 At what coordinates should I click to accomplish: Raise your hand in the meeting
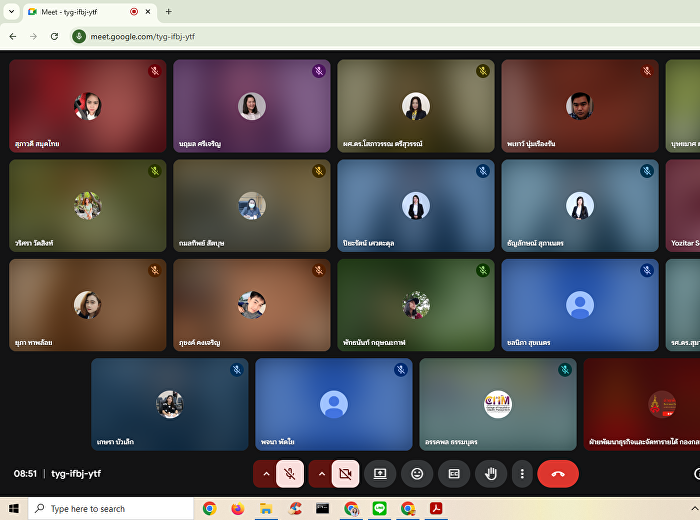point(491,474)
